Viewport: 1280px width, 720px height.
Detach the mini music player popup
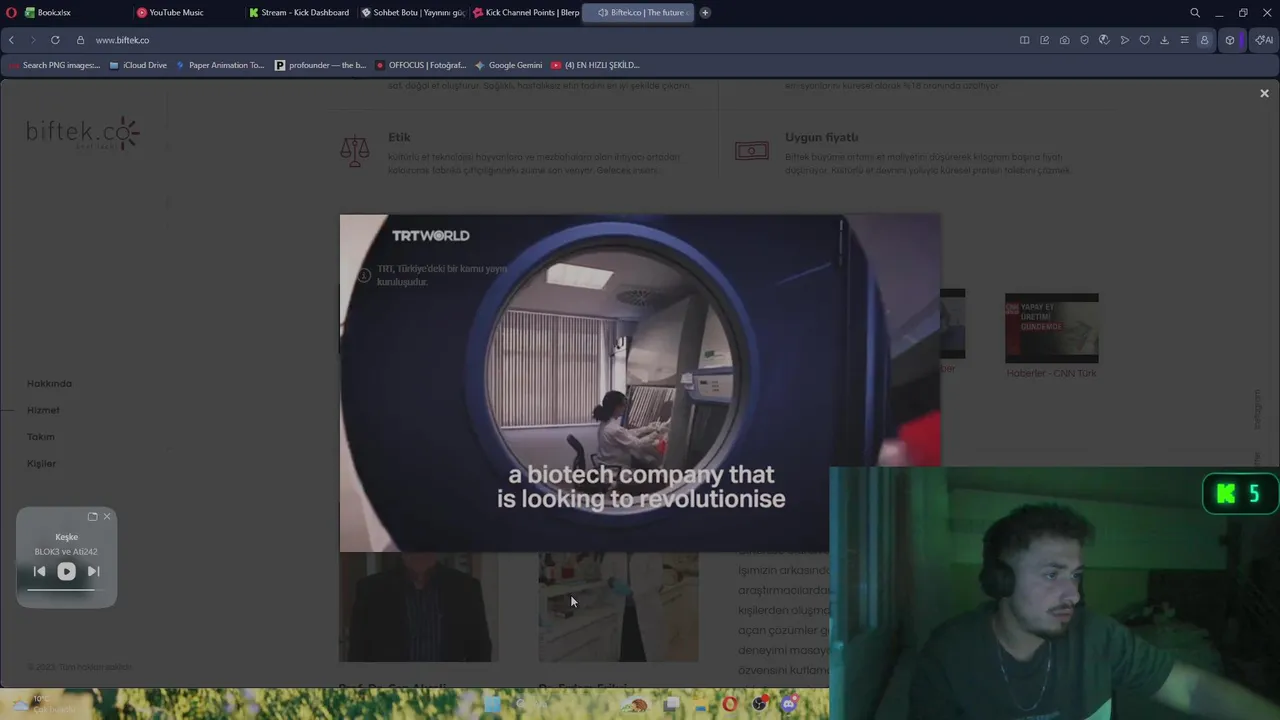[x=92, y=517]
